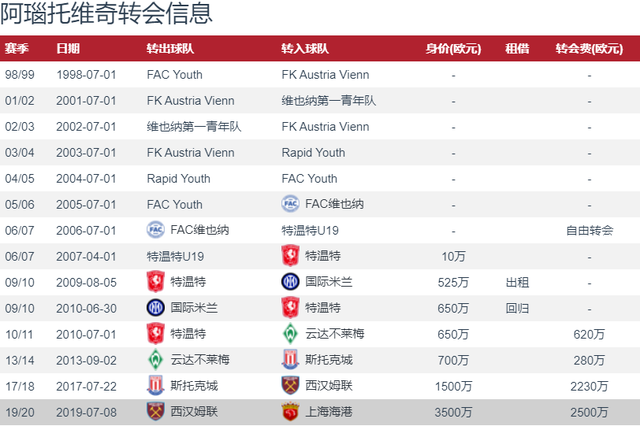Click the 赛季 column header
Image resolution: width=640 pixels, height=426 pixels.
pyautogui.click(x=17, y=49)
